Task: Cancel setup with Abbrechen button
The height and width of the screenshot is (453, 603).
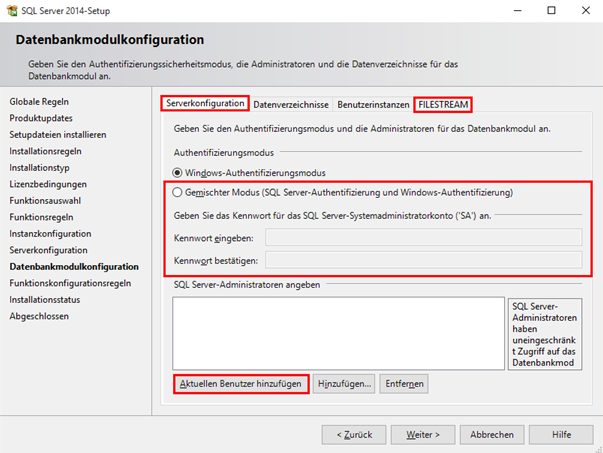Action: coord(492,435)
